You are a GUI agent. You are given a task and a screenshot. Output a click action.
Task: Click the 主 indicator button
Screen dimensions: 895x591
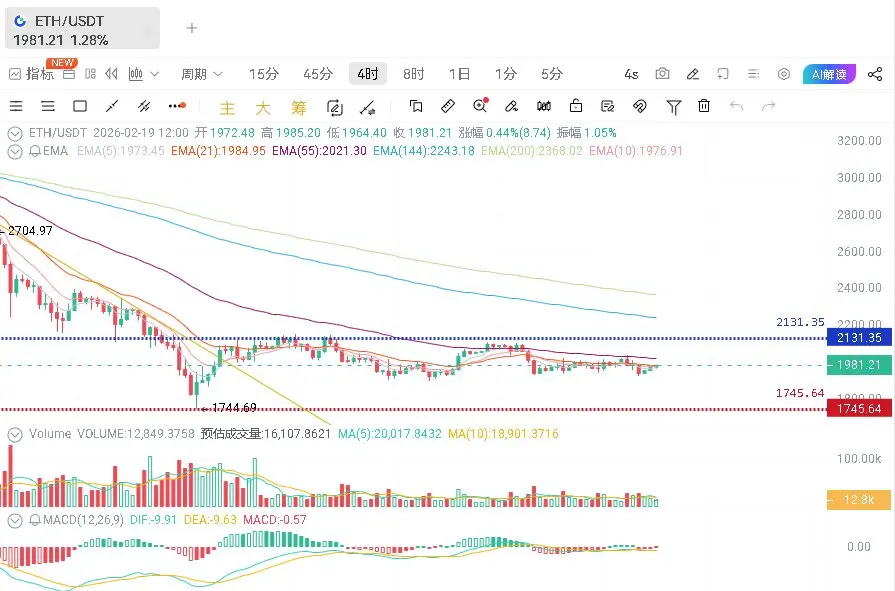[227, 107]
